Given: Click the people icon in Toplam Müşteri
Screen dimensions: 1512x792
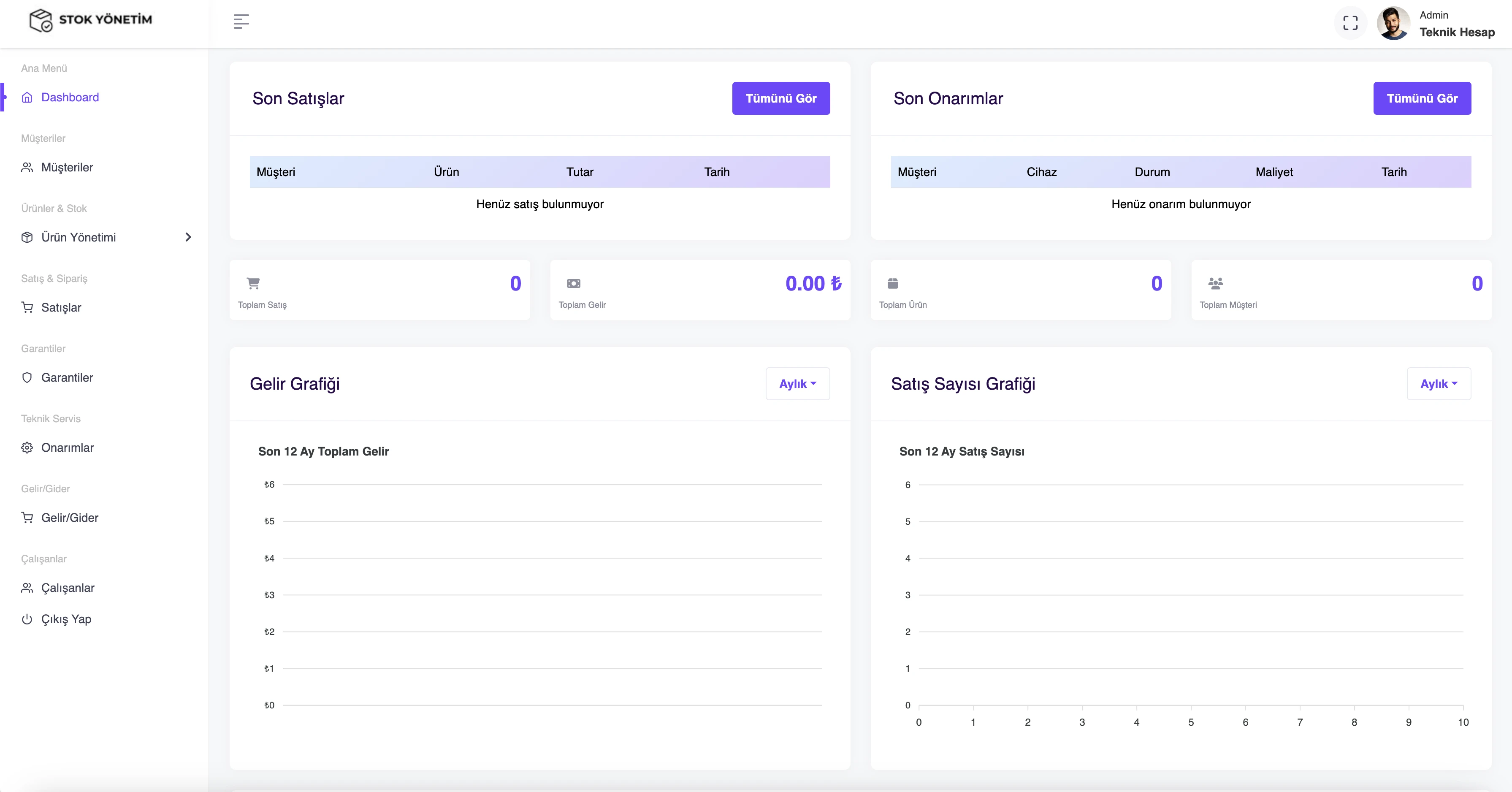Looking at the screenshot, I should click(x=1216, y=284).
